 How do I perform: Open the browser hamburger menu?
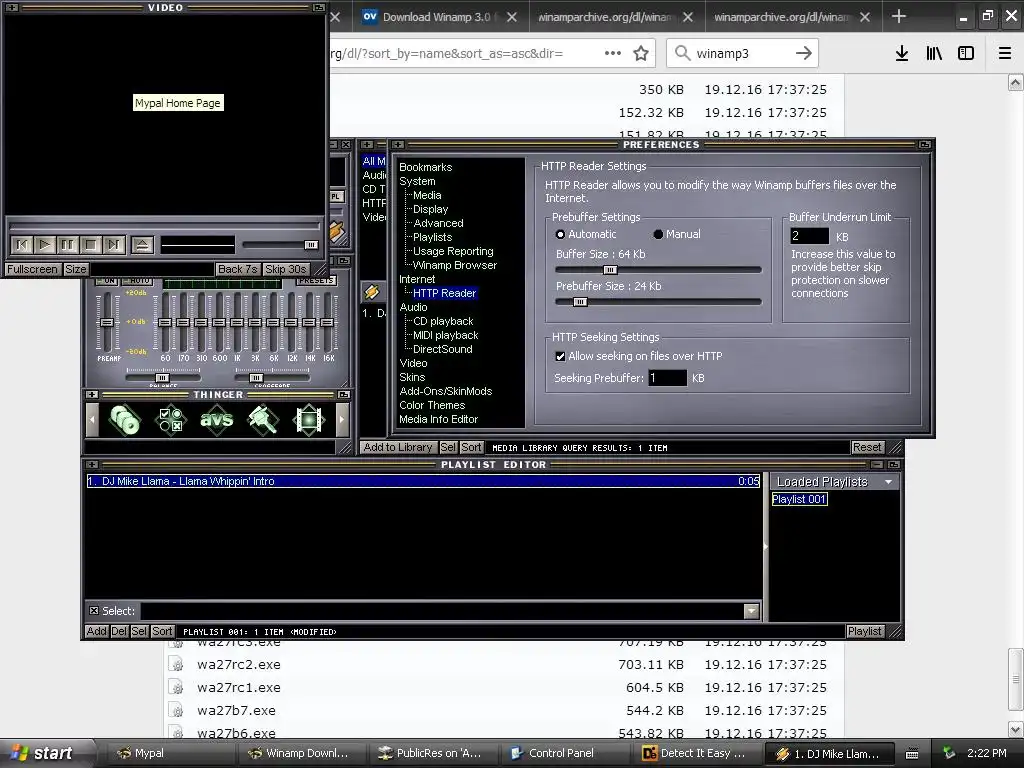point(1005,54)
